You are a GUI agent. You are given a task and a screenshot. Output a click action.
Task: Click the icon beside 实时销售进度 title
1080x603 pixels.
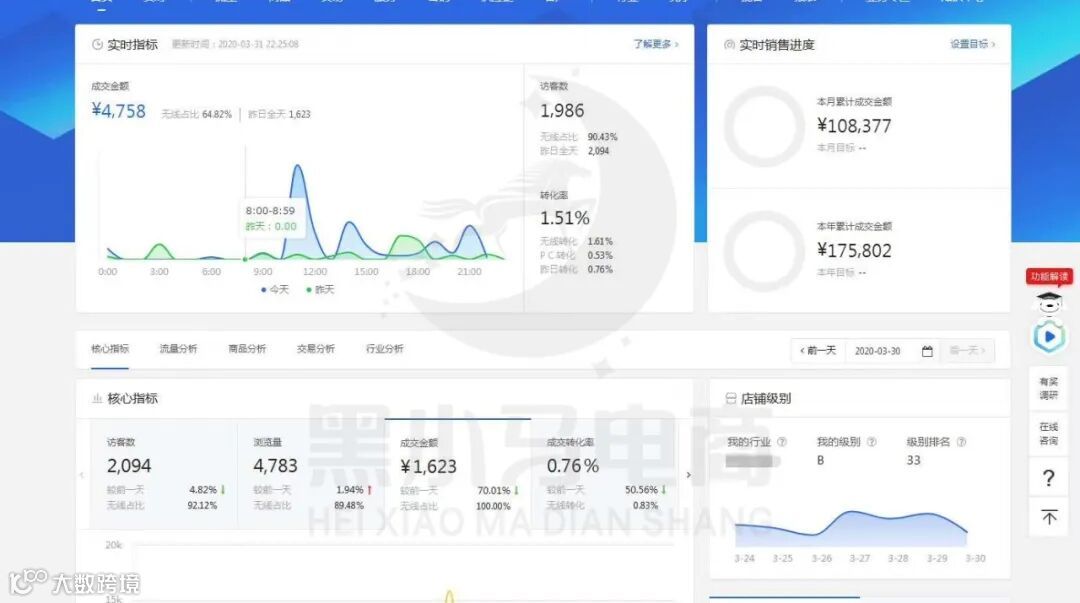pos(729,45)
